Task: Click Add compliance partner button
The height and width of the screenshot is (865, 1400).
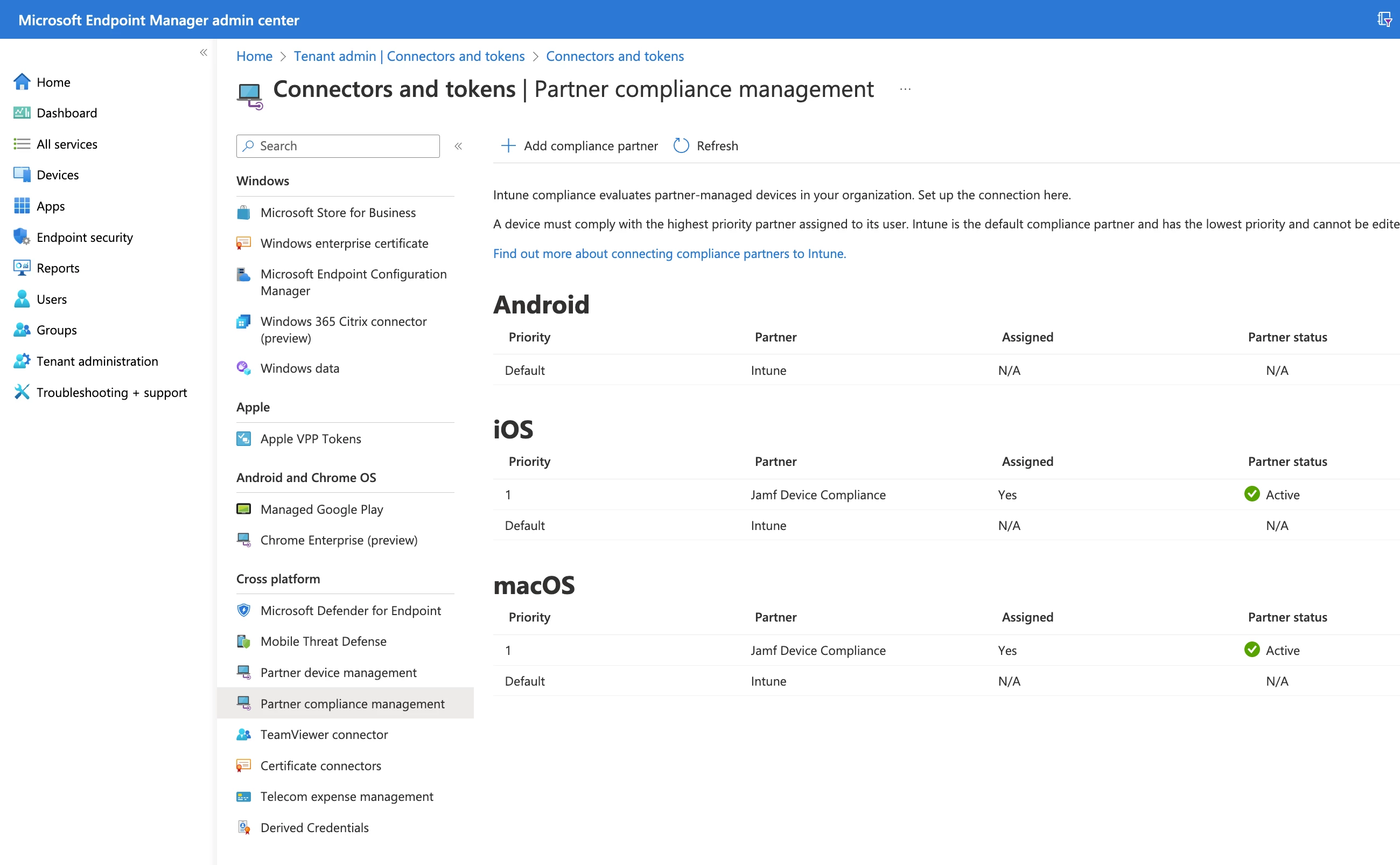Action: coord(579,146)
